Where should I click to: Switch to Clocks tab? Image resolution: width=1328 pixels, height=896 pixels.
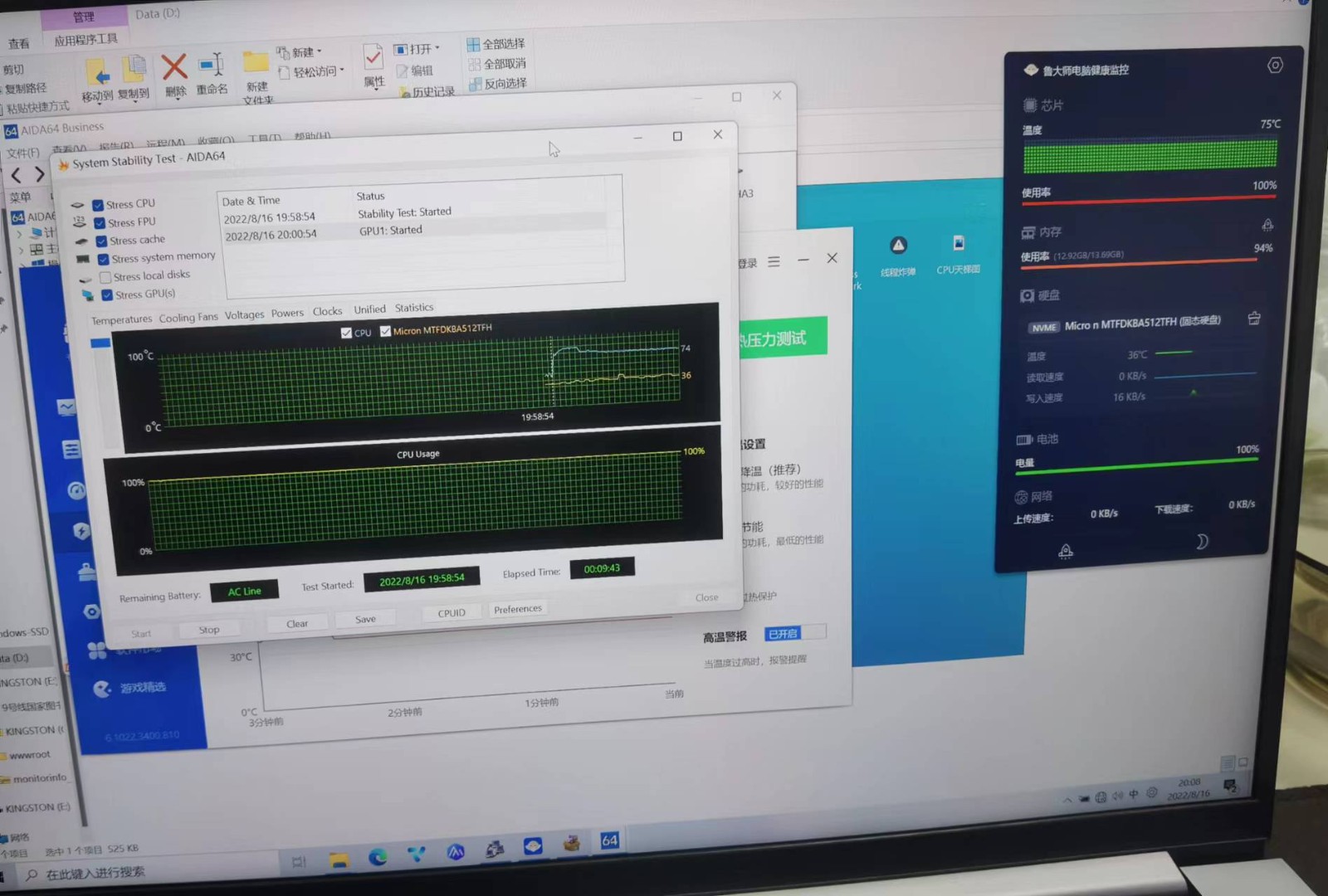click(x=327, y=312)
